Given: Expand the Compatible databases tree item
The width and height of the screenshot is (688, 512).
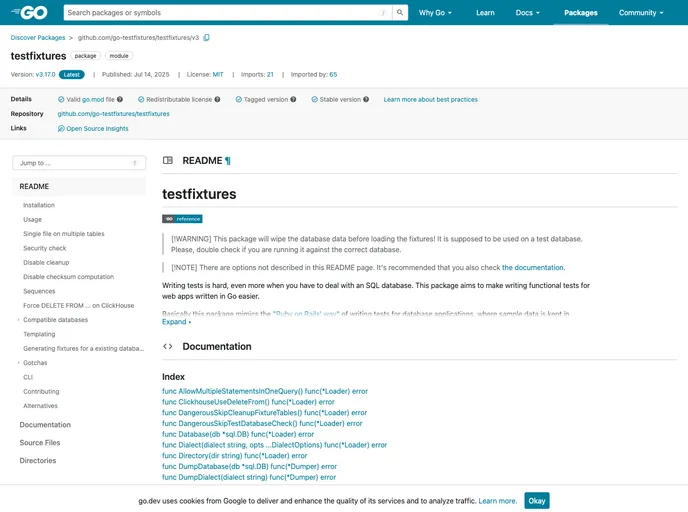Looking at the screenshot, I should pos(18,320).
